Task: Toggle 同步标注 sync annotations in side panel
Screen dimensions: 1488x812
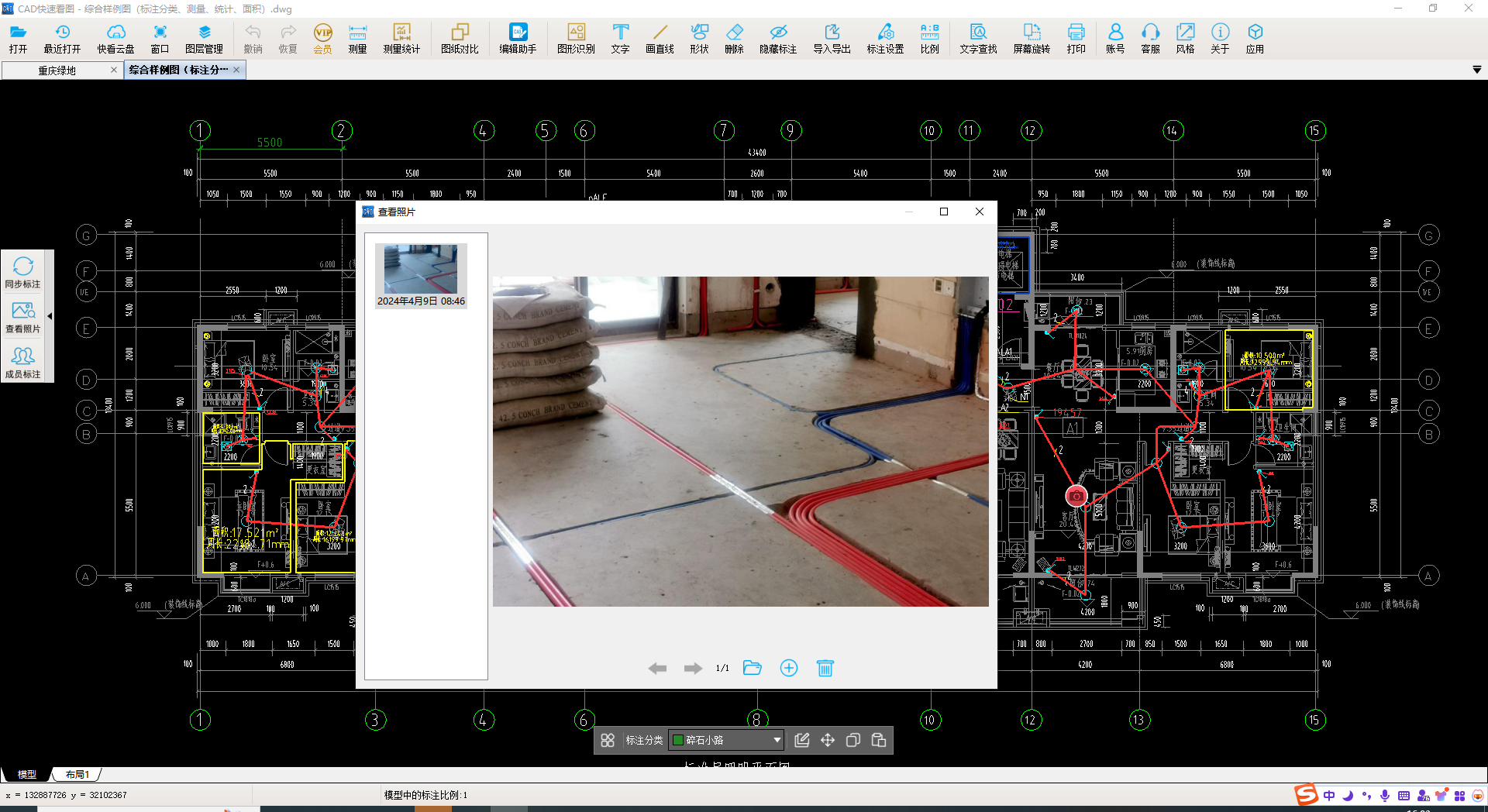Action: (x=23, y=272)
